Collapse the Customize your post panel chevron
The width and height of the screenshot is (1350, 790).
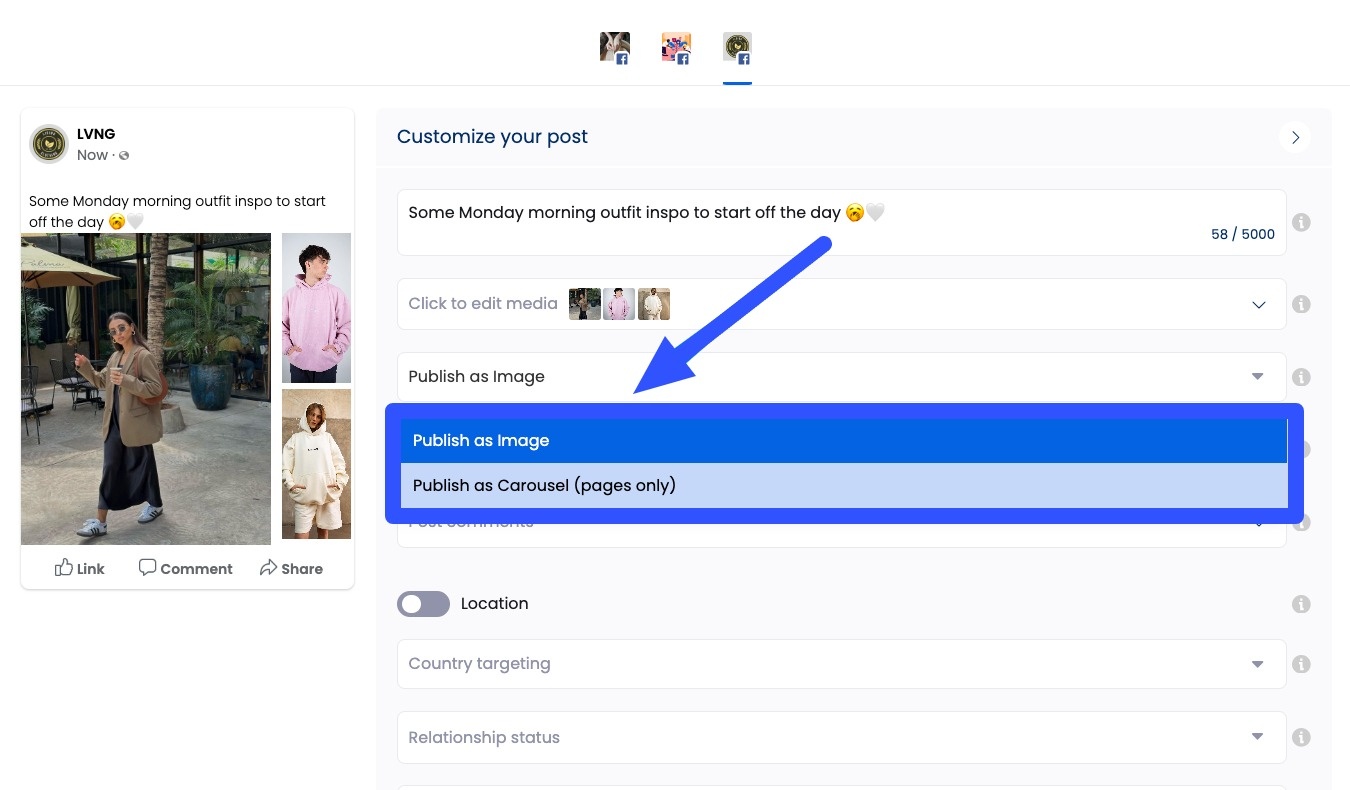point(1295,137)
